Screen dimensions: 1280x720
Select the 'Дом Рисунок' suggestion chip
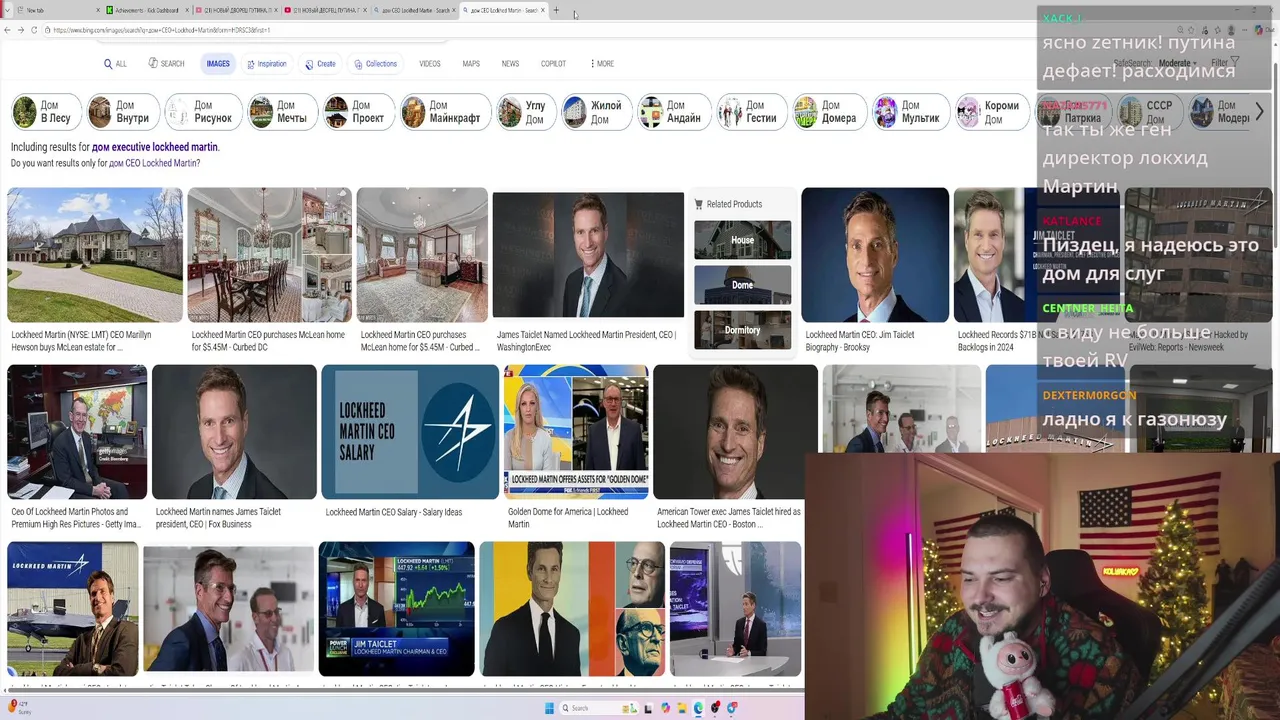203,112
